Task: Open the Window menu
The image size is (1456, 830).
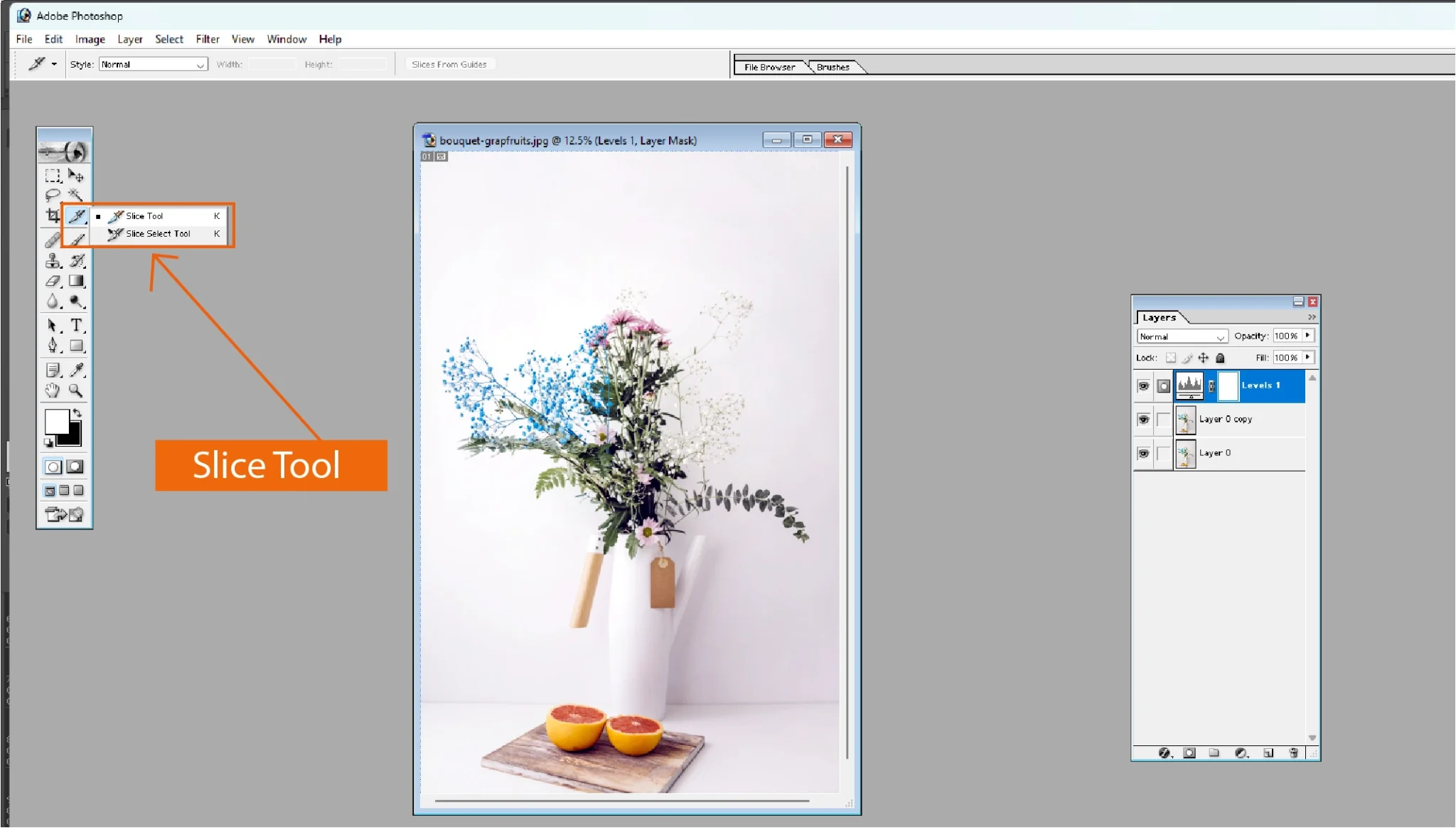Action: (x=287, y=39)
